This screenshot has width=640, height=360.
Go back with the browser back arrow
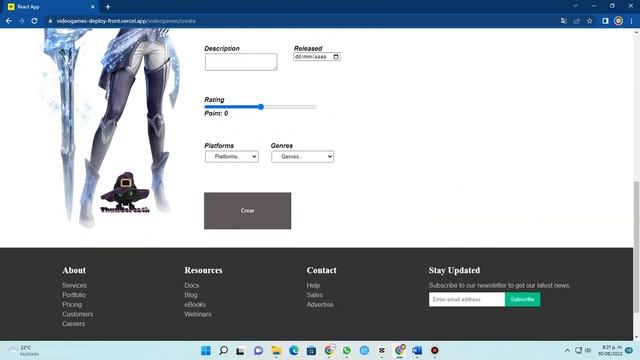click(9, 21)
